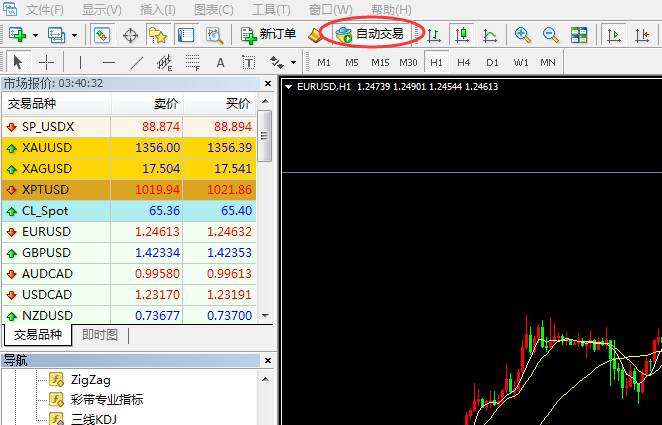Click the navigator scrollbar up arrow
The image size is (662, 425).
click(x=265, y=379)
